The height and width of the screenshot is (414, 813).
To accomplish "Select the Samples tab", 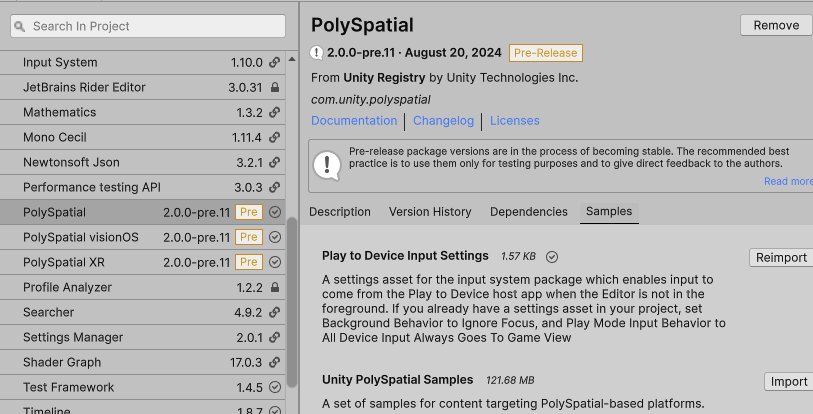I will (x=609, y=212).
